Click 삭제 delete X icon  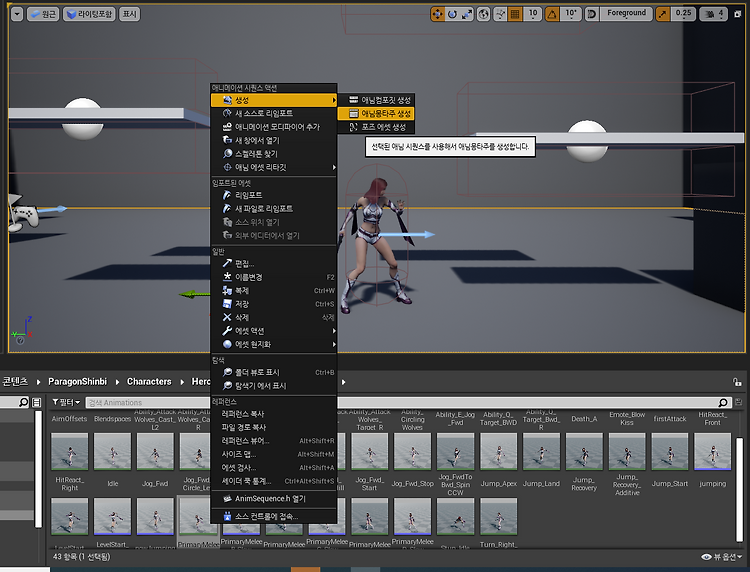click(227, 317)
